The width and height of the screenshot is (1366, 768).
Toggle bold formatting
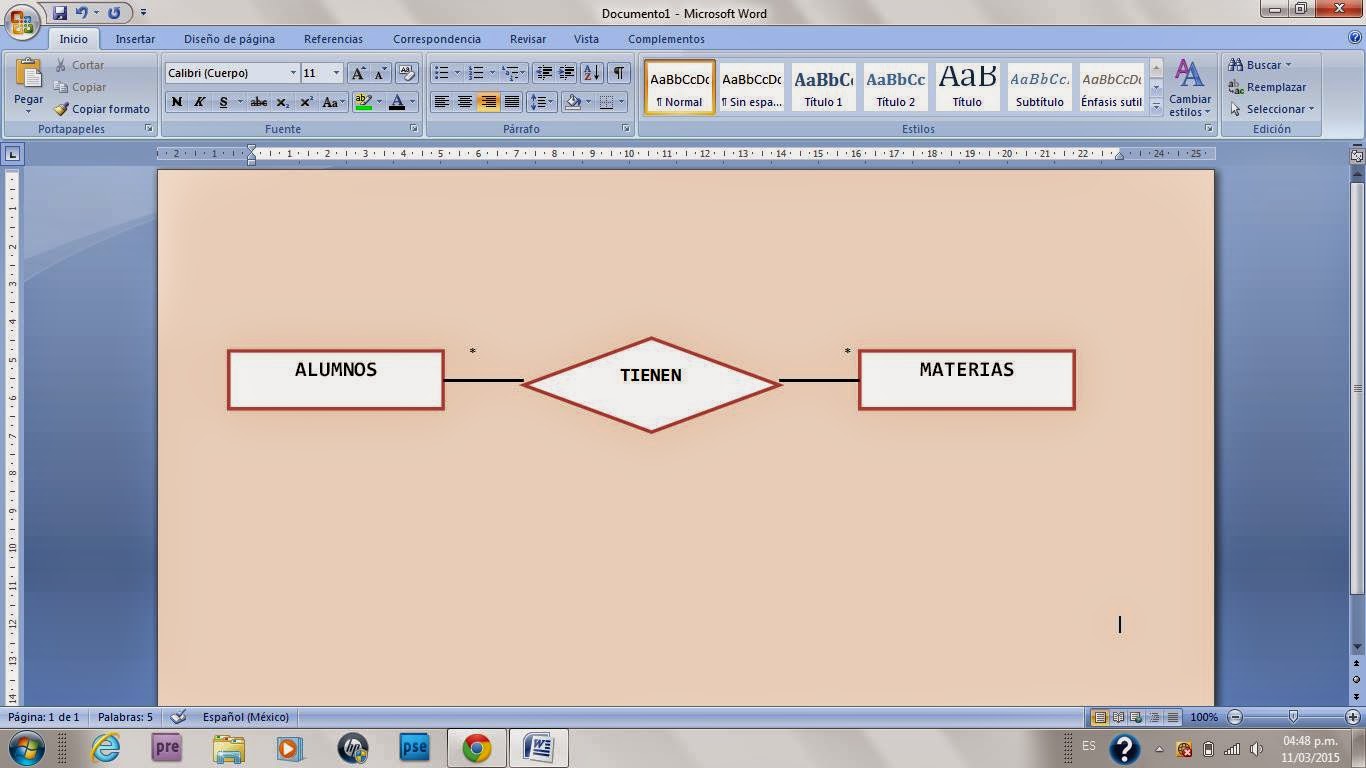click(x=177, y=102)
